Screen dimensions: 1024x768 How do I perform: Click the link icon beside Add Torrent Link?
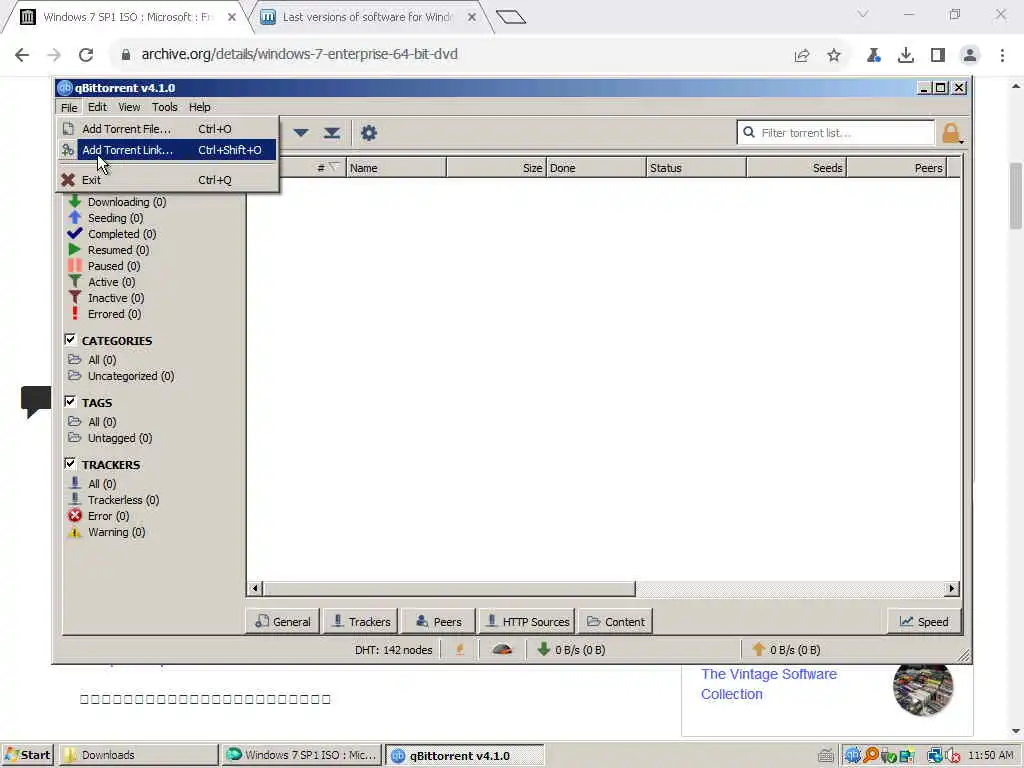click(x=68, y=150)
